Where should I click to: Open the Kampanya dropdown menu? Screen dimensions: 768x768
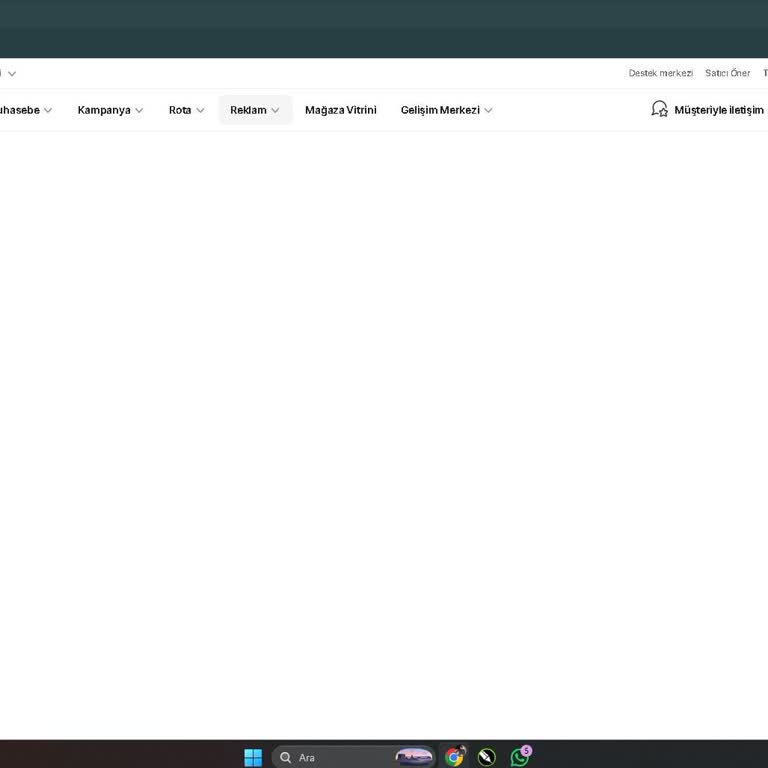coord(110,110)
